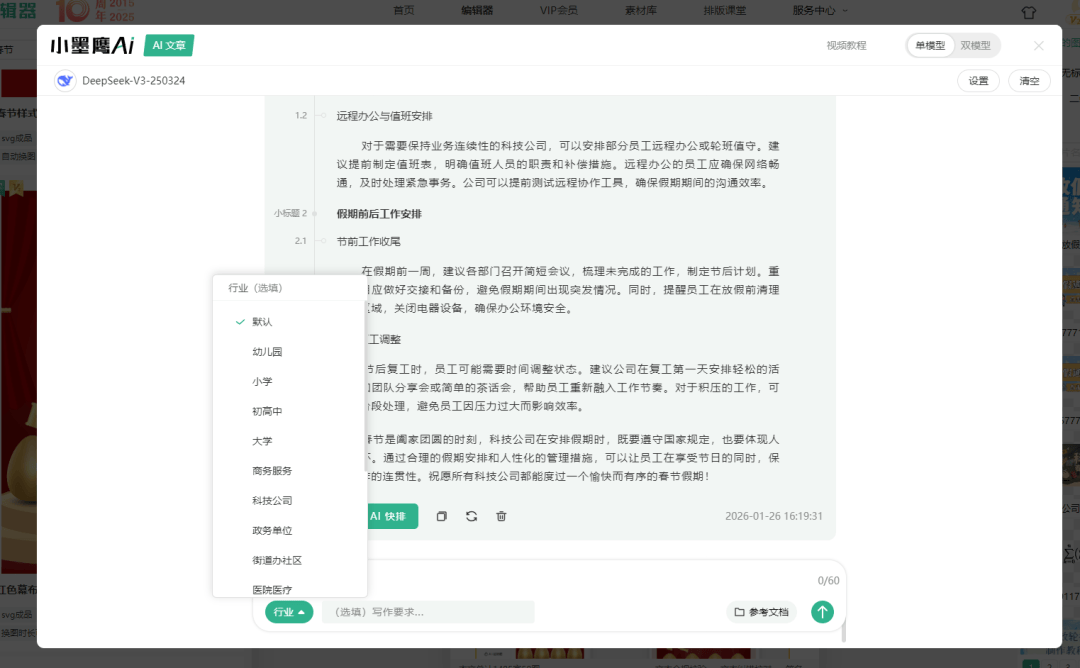
Task: Copy the generated article with copy icon
Action: pyautogui.click(x=442, y=516)
